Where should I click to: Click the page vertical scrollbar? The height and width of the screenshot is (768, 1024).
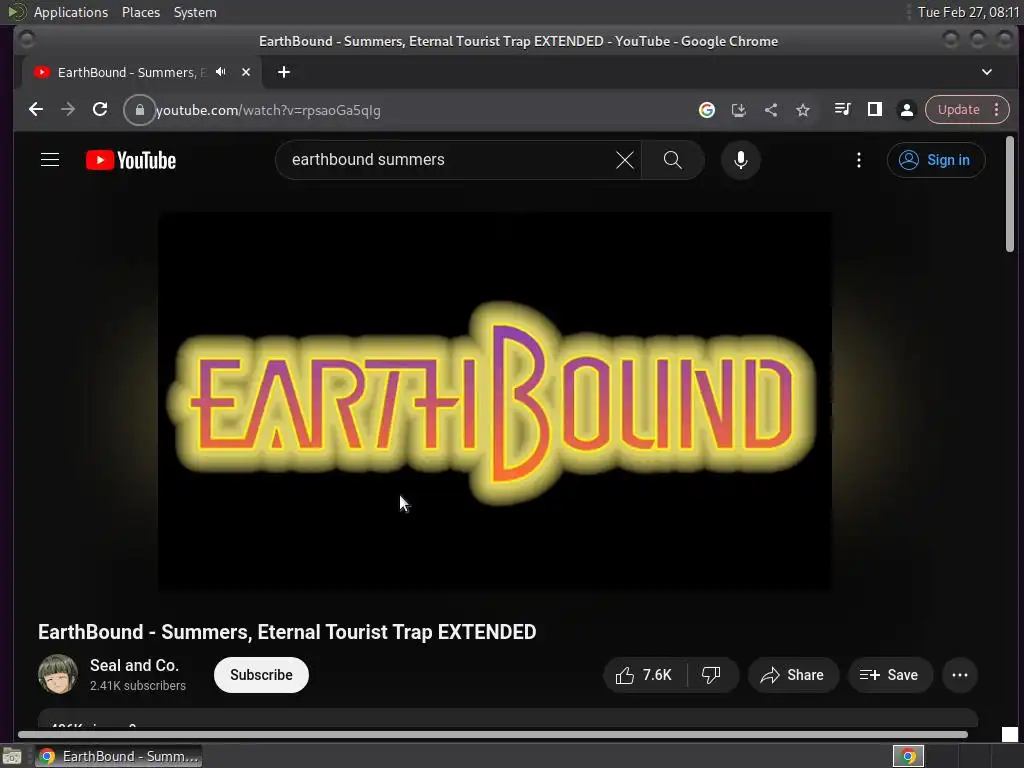[x=1010, y=195]
